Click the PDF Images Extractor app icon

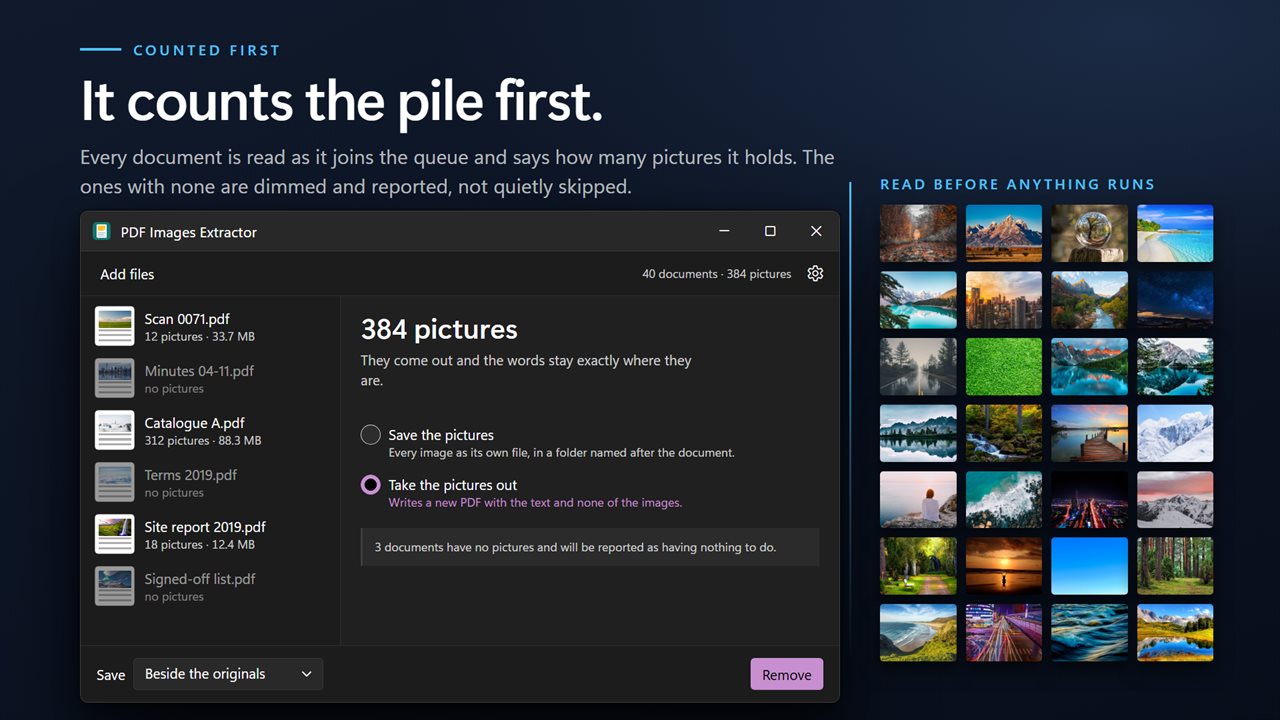click(101, 232)
